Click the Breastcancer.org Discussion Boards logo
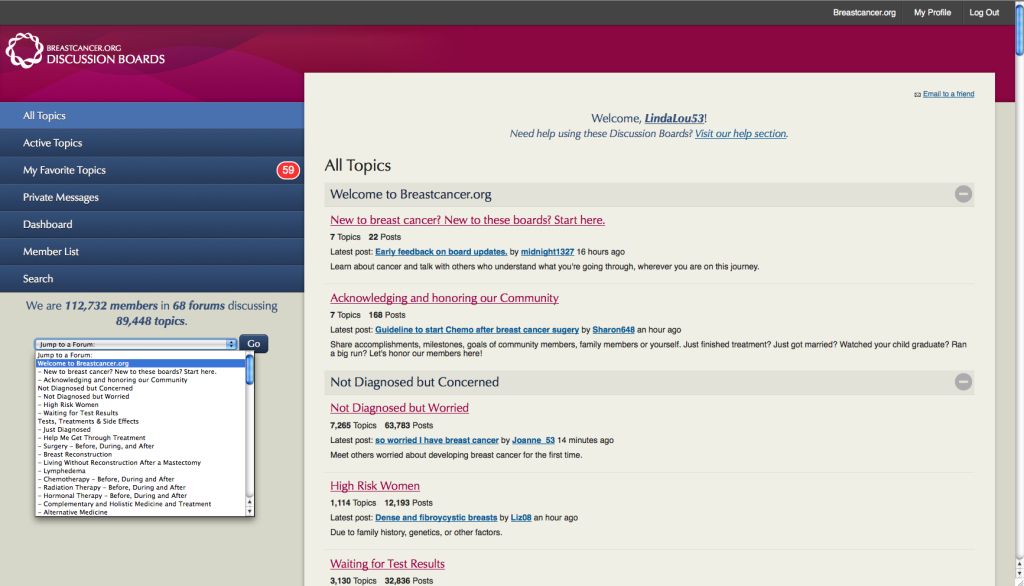This screenshot has width=1024, height=586. [86, 51]
